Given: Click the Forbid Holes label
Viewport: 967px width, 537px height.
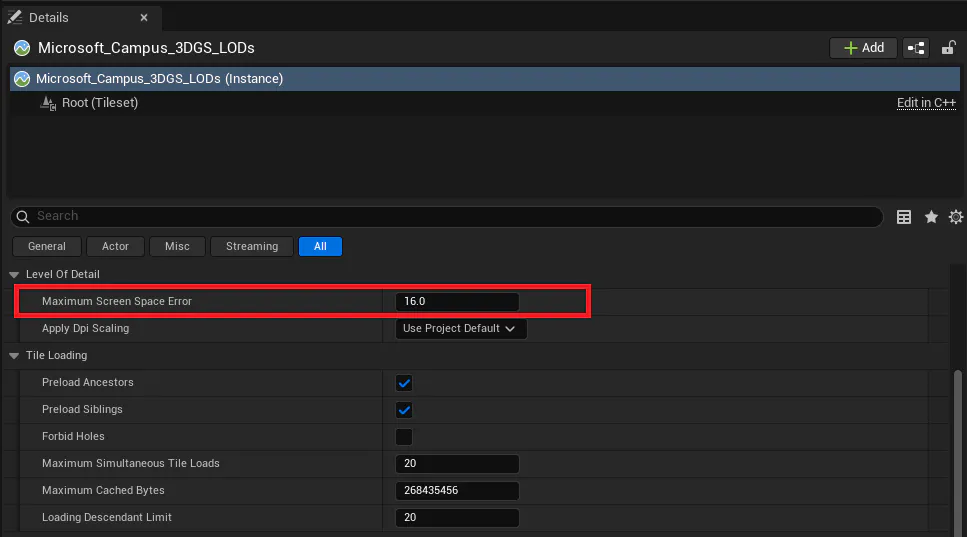Looking at the screenshot, I should click(73, 437).
